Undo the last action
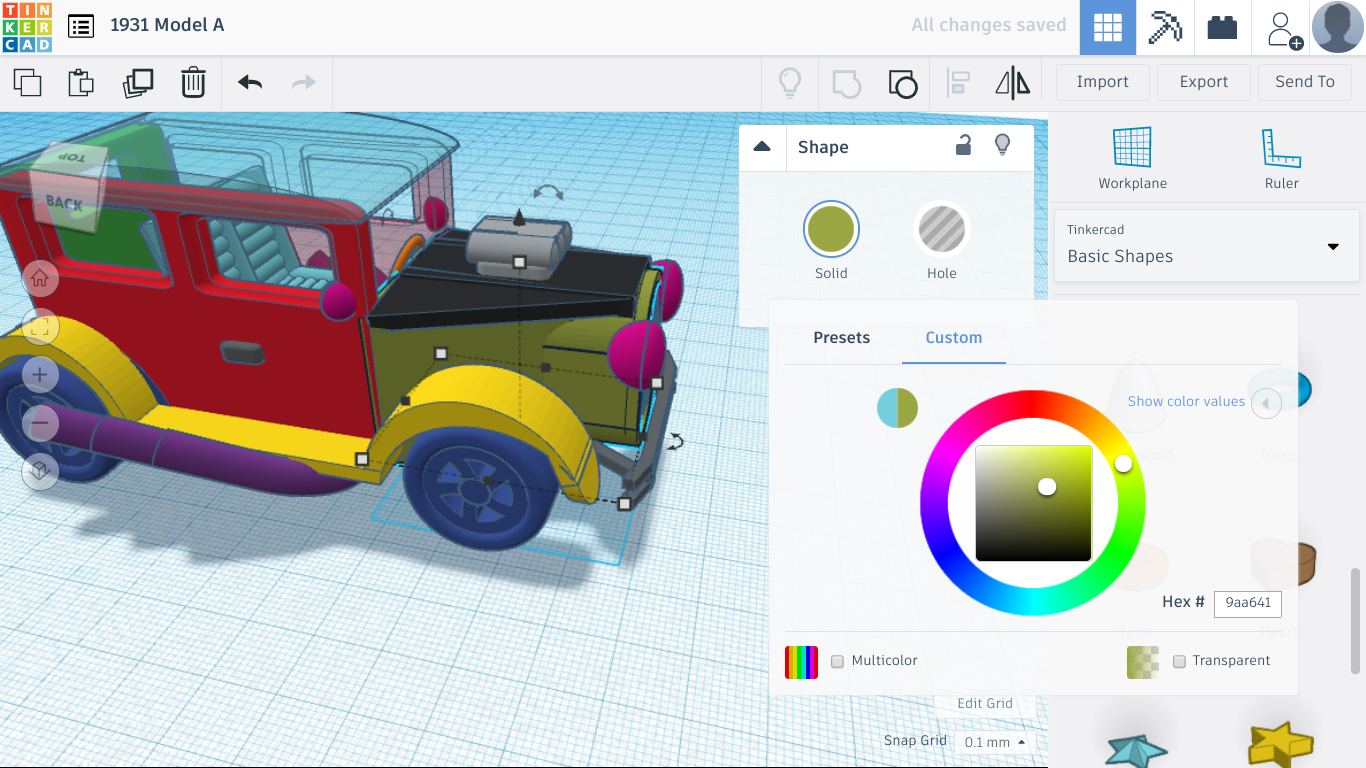The height and width of the screenshot is (768, 1366). [248, 83]
